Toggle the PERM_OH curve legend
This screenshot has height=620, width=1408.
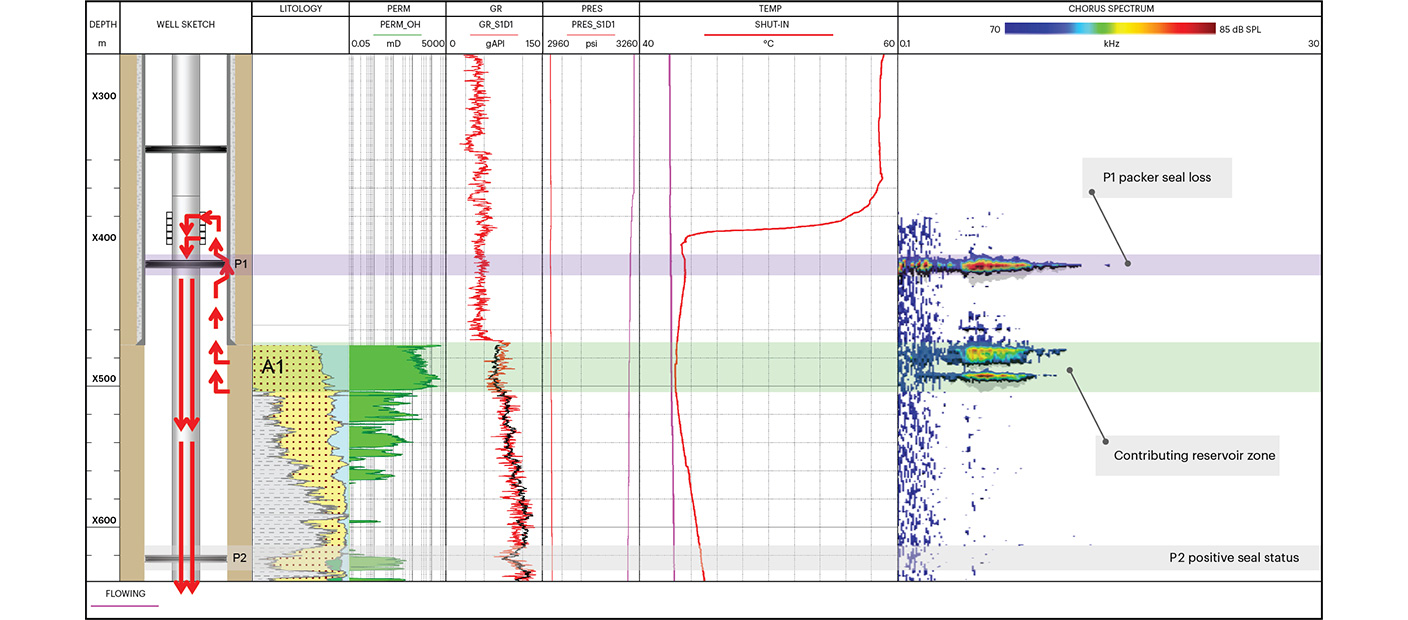398,25
